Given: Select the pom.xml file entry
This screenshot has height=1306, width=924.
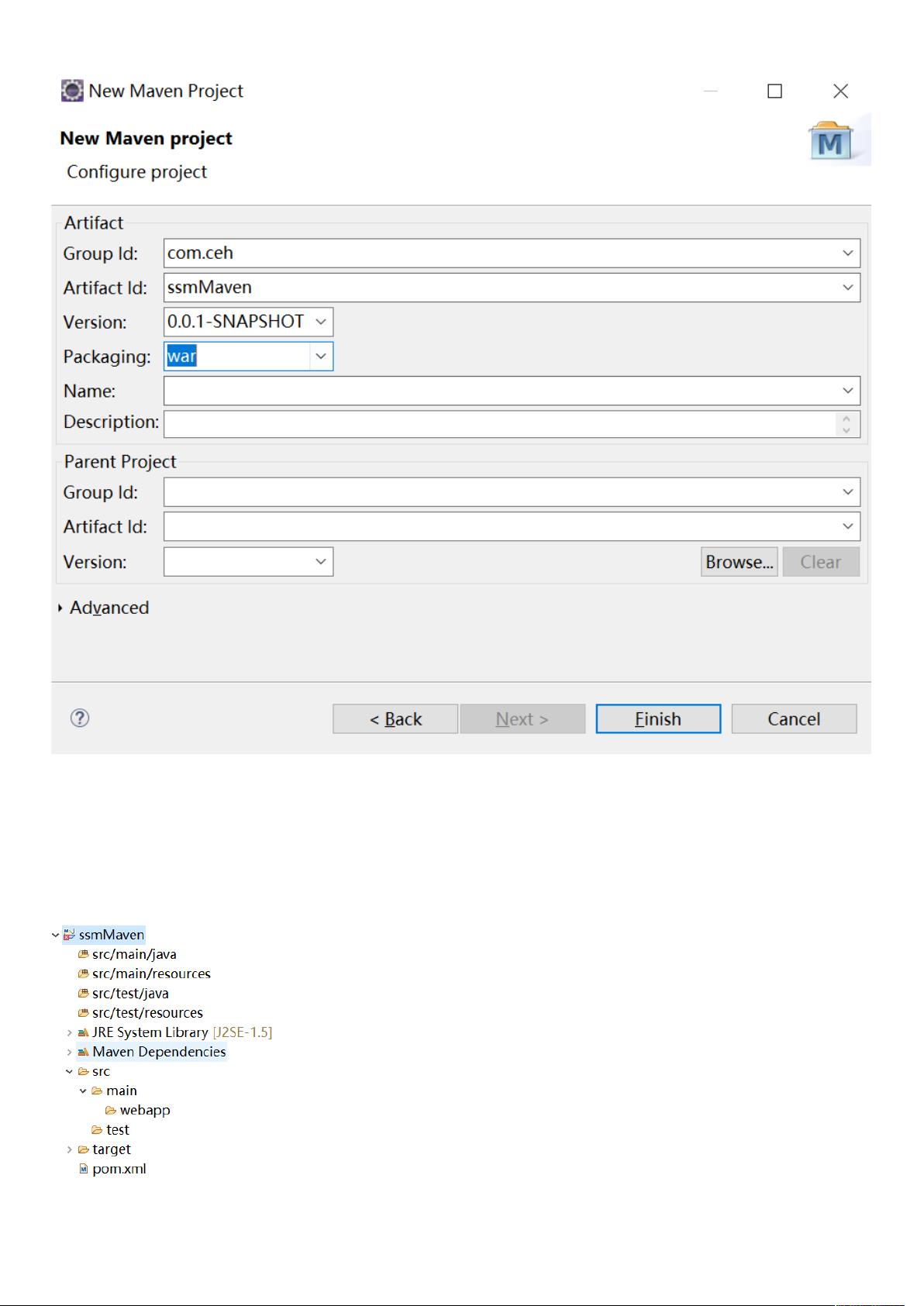Looking at the screenshot, I should pos(119,1169).
